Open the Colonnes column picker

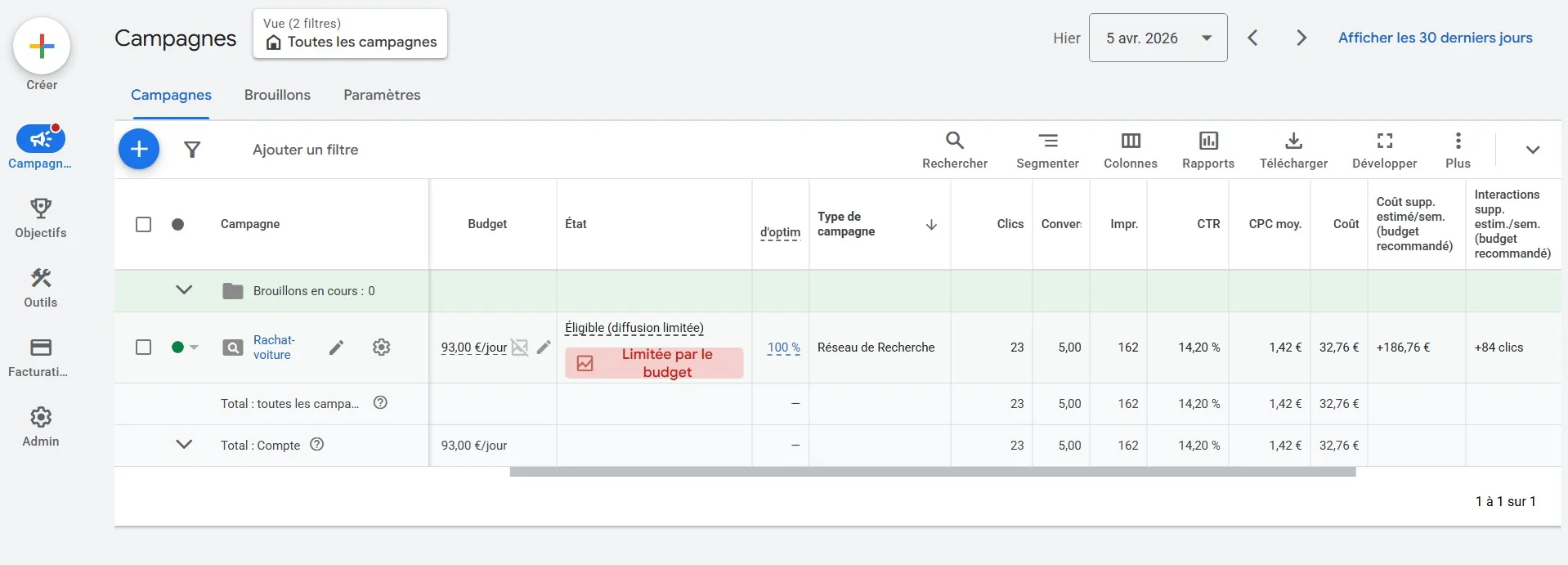(x=1131, y=150)
